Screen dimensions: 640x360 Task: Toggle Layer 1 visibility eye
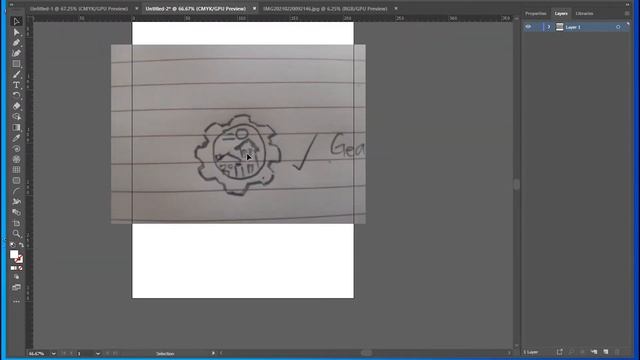pyautogui.click(x=528, y=27)
